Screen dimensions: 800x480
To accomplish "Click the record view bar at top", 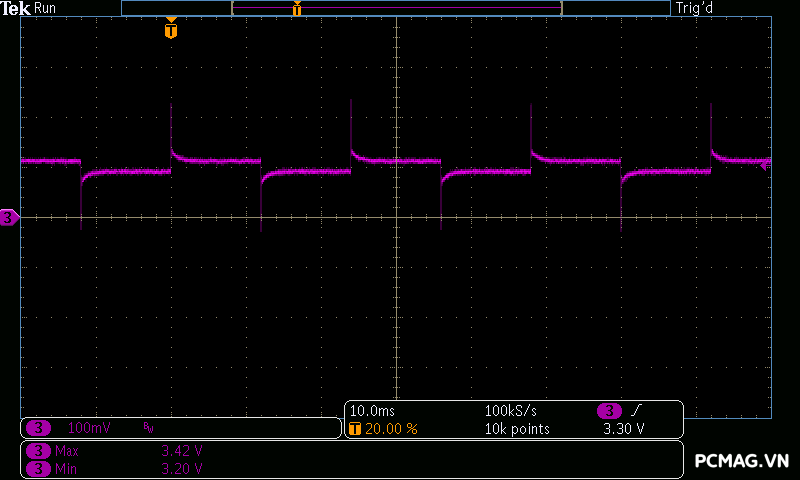I will [x=396, y=8].
